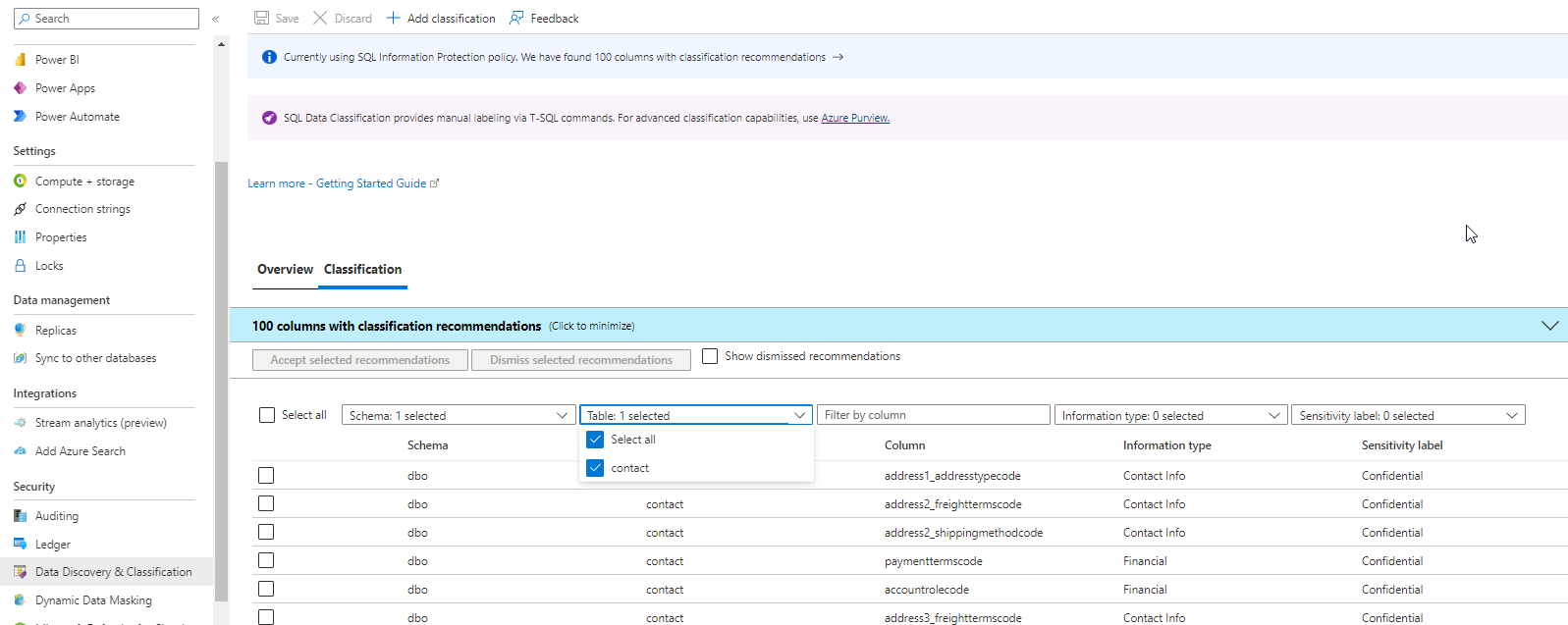
Task: Minimize the recommendations panel chevron
Action: (1550, 326)
